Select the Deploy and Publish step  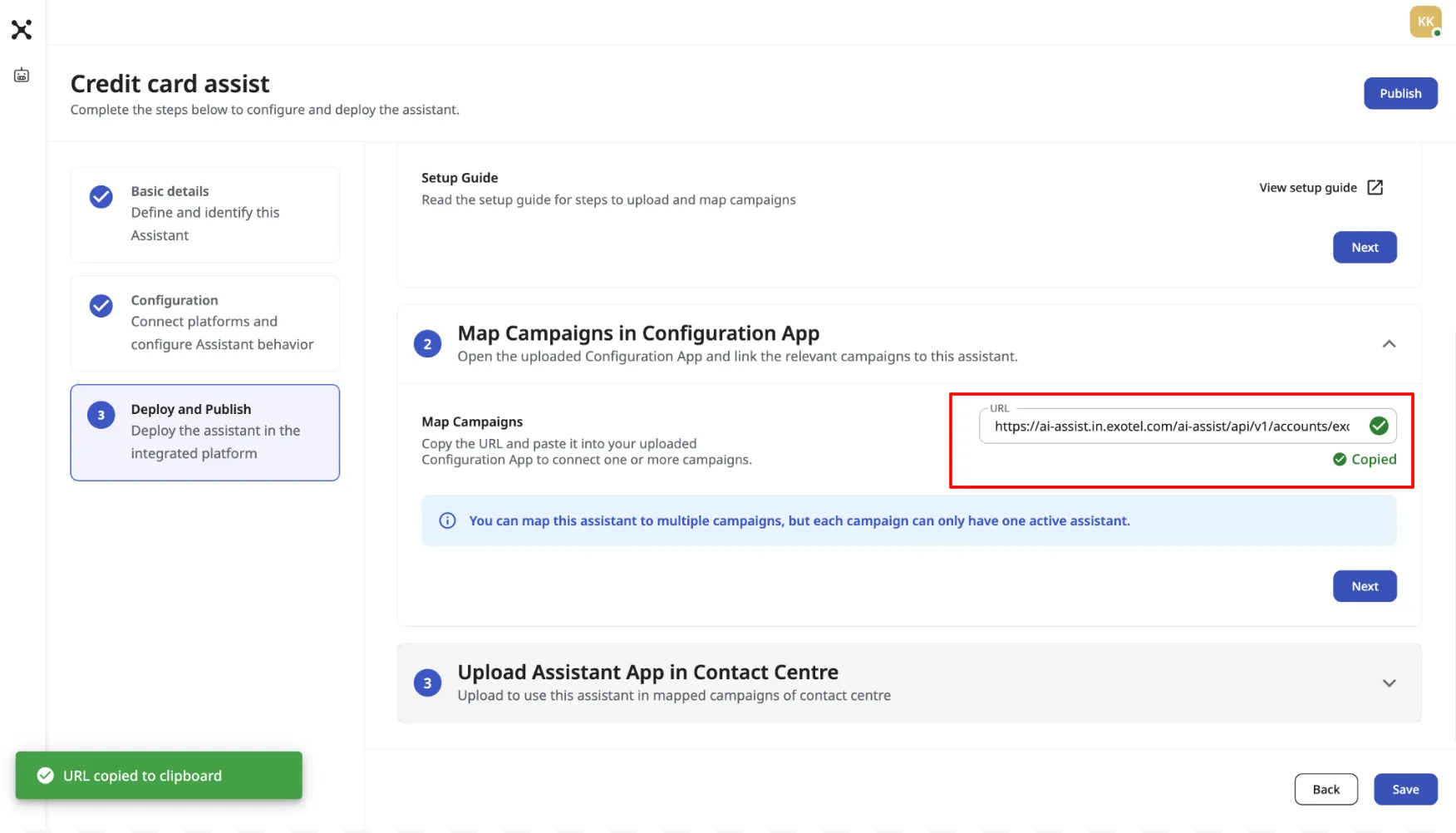tap(205, 432)
